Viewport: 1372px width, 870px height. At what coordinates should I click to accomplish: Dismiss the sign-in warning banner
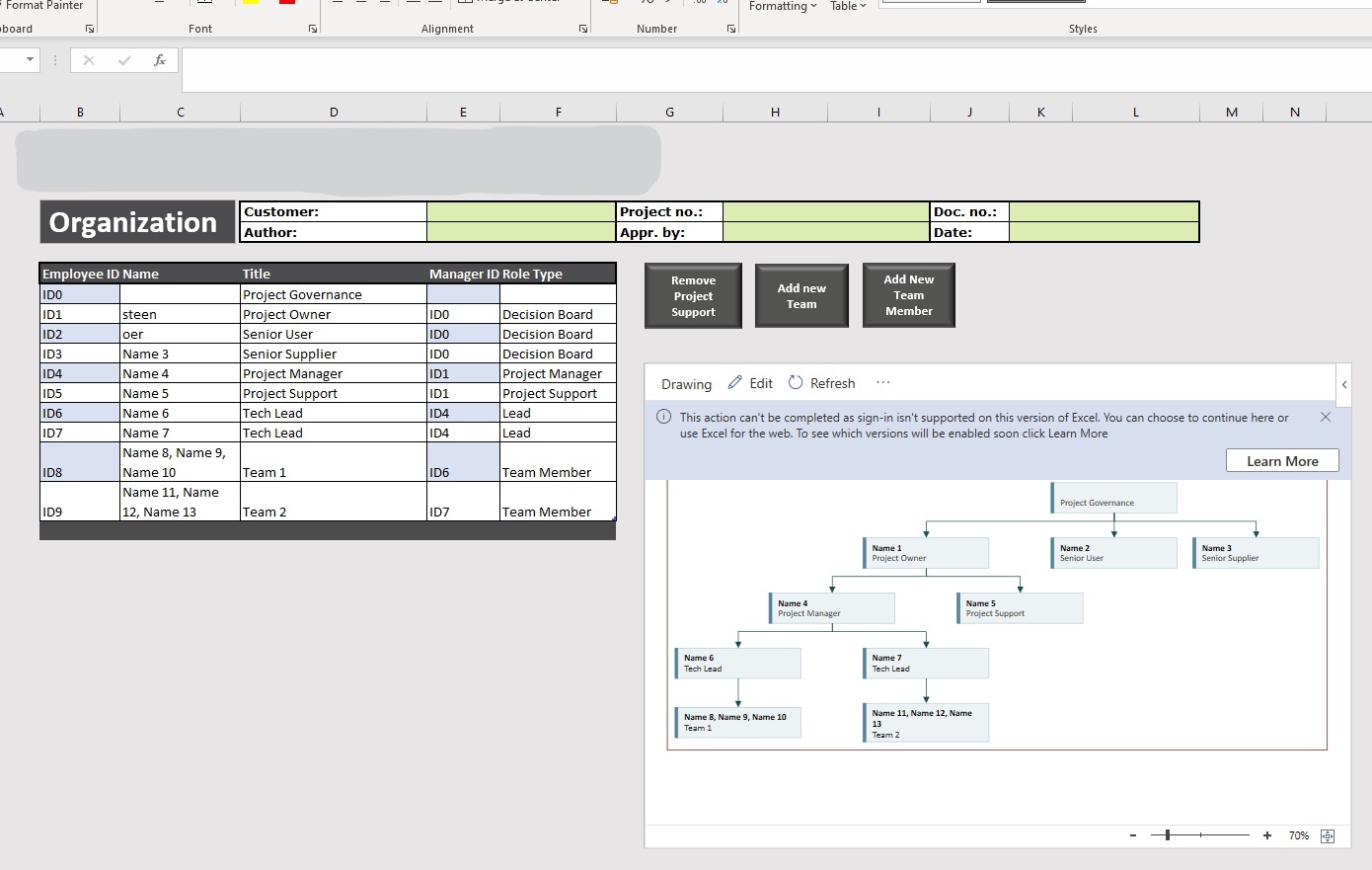click(x=1326, y=417)
